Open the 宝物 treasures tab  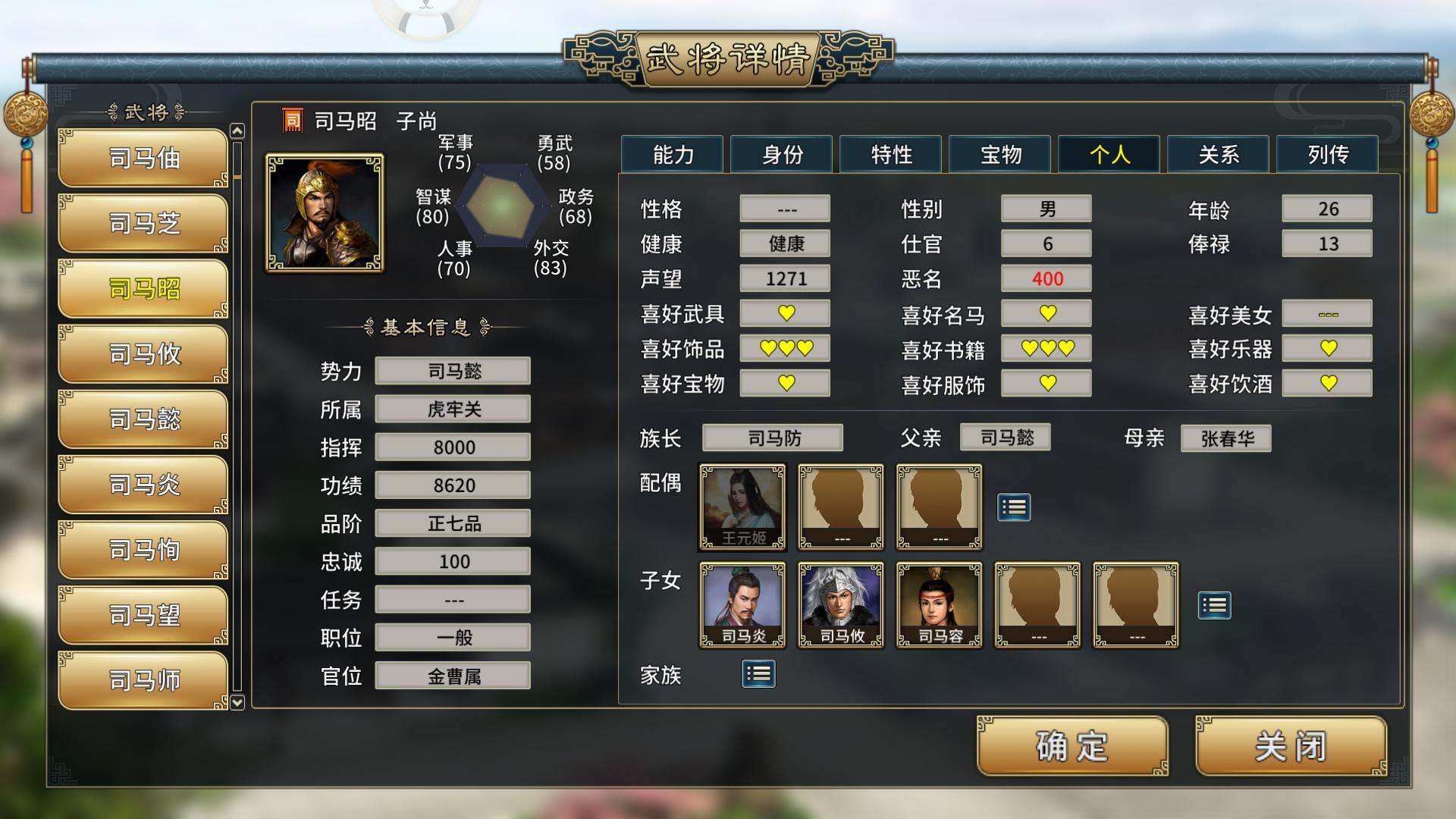tap(1000, 155)
